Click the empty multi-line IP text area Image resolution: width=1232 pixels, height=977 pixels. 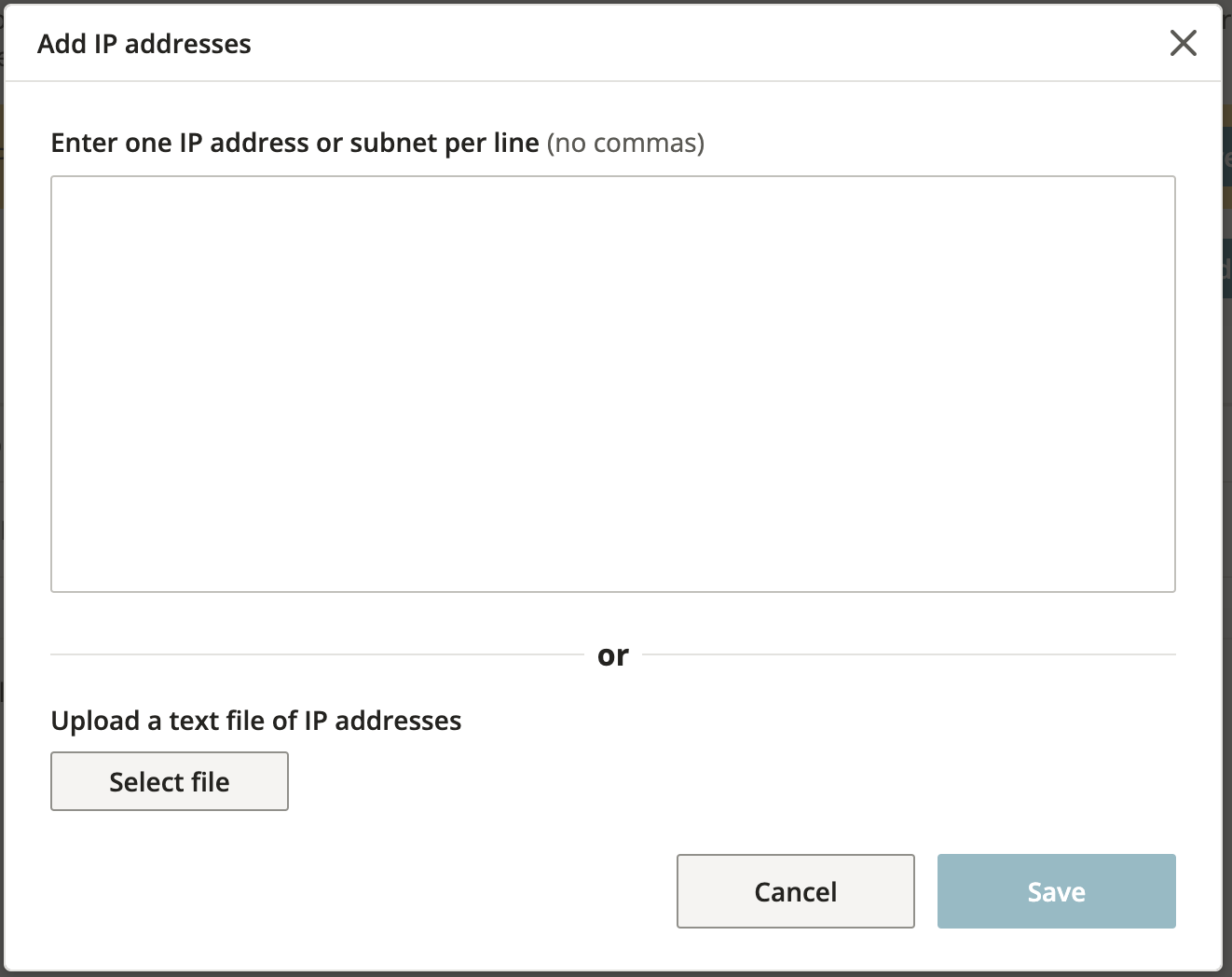click(x=613, y=382)
